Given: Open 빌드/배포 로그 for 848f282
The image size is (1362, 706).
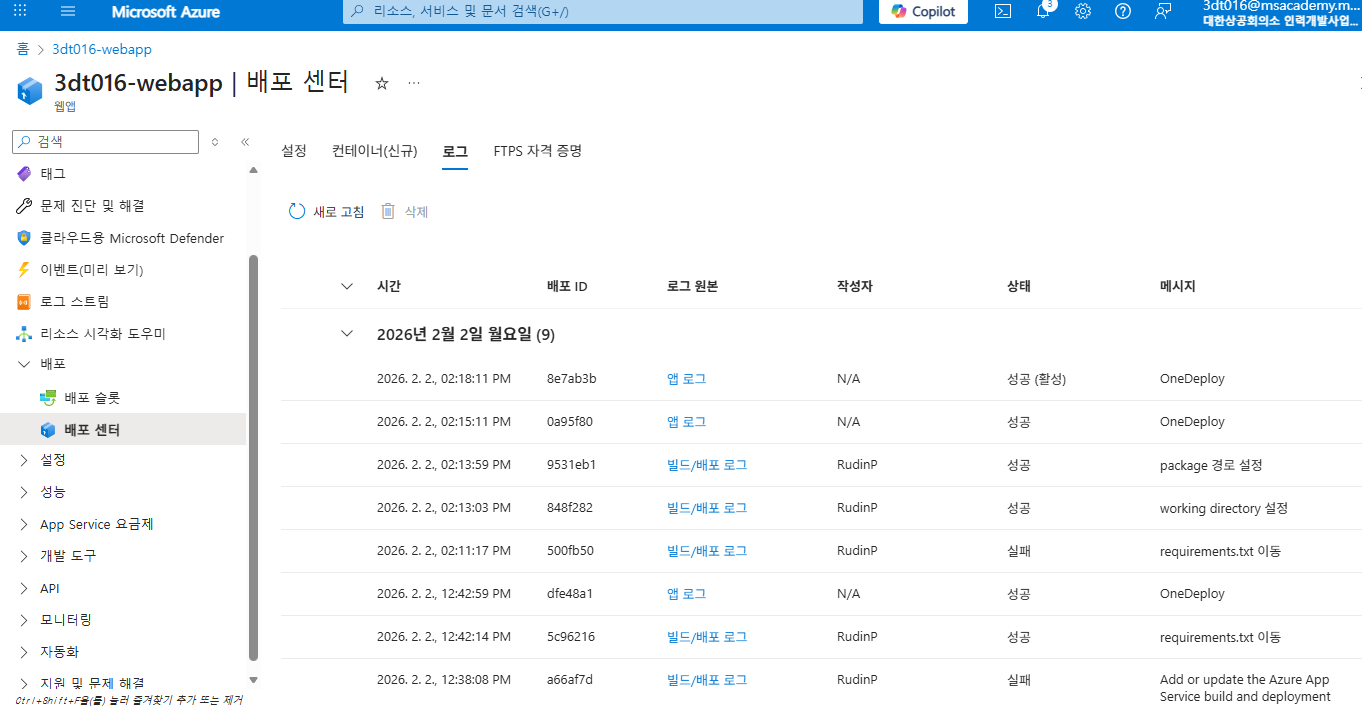Looking at the screenshot, I should tap(707, 508).
